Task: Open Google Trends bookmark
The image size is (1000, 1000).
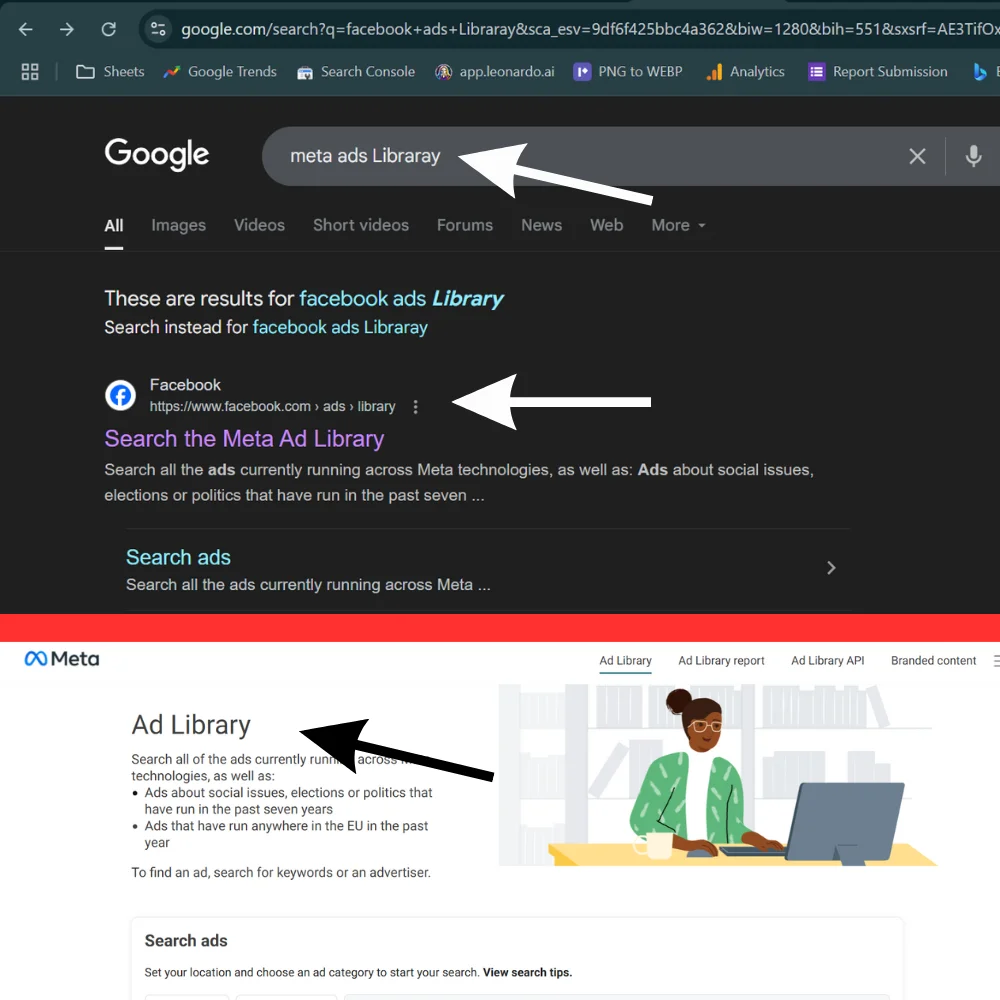Action: point(220,71)
